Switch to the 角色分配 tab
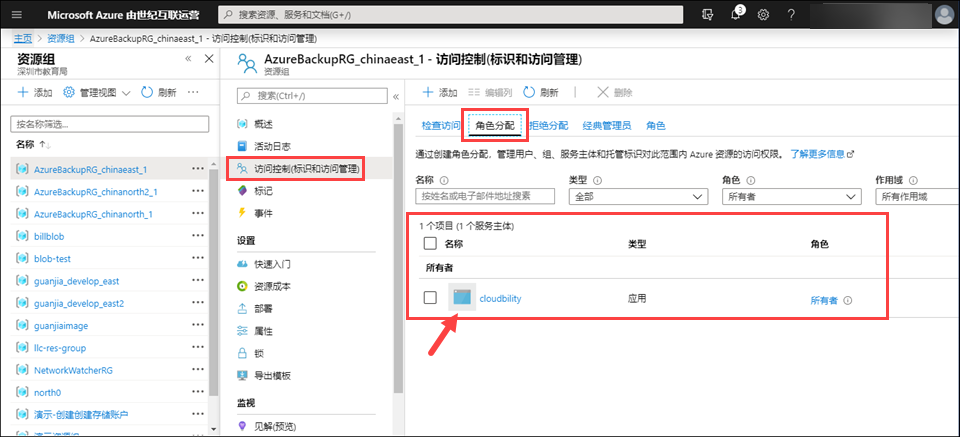 pyautogui.click(x=495, y=125)
